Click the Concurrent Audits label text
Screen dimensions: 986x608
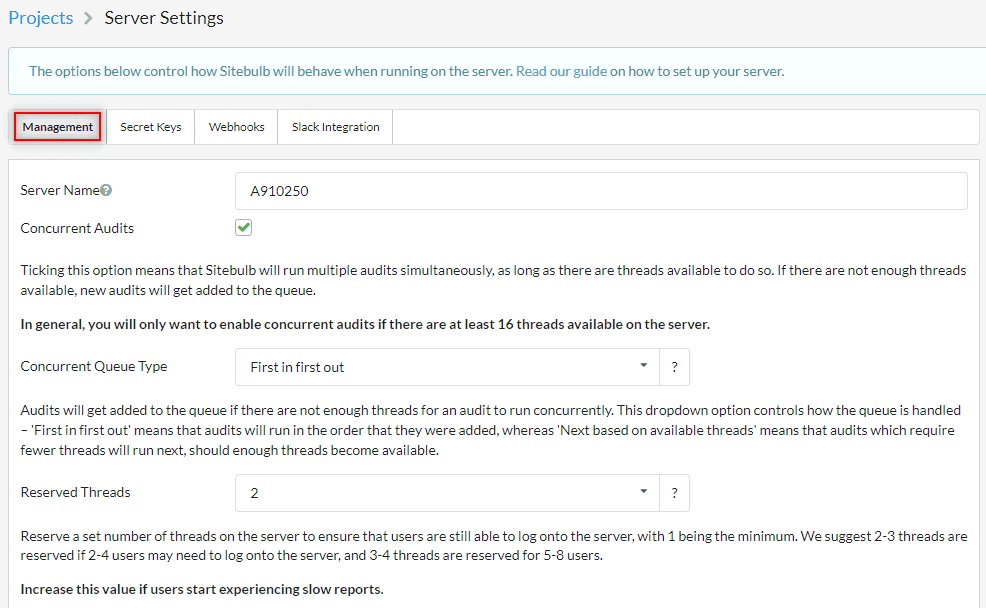77,228
